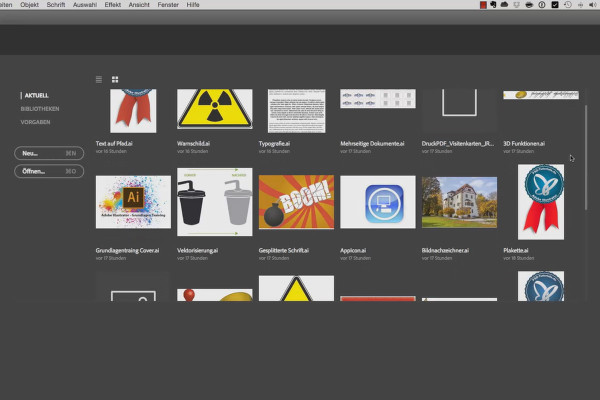Open Text auf Pfad.ai ribbon thumbnail
This screenshot has height=400, width=600.
[133, 111]
